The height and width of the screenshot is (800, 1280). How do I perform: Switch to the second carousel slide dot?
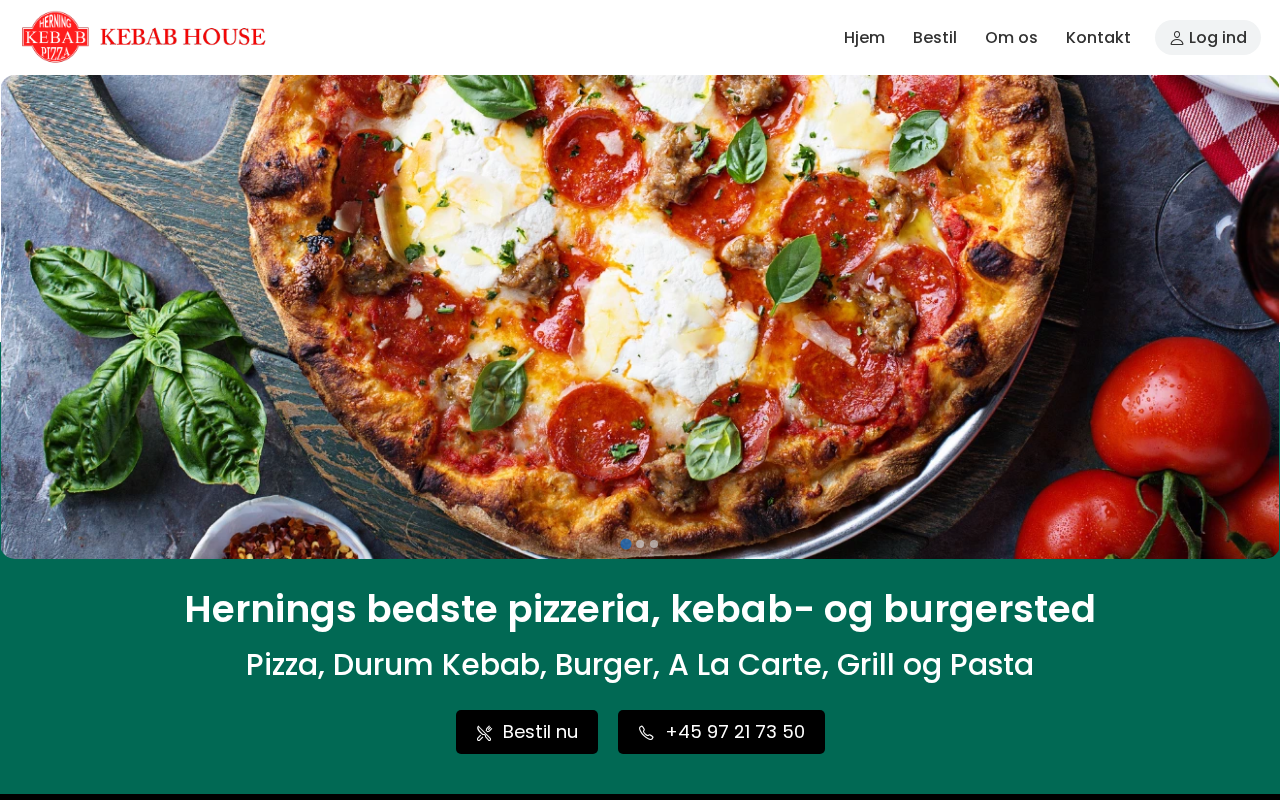click(x=640, y=544)
